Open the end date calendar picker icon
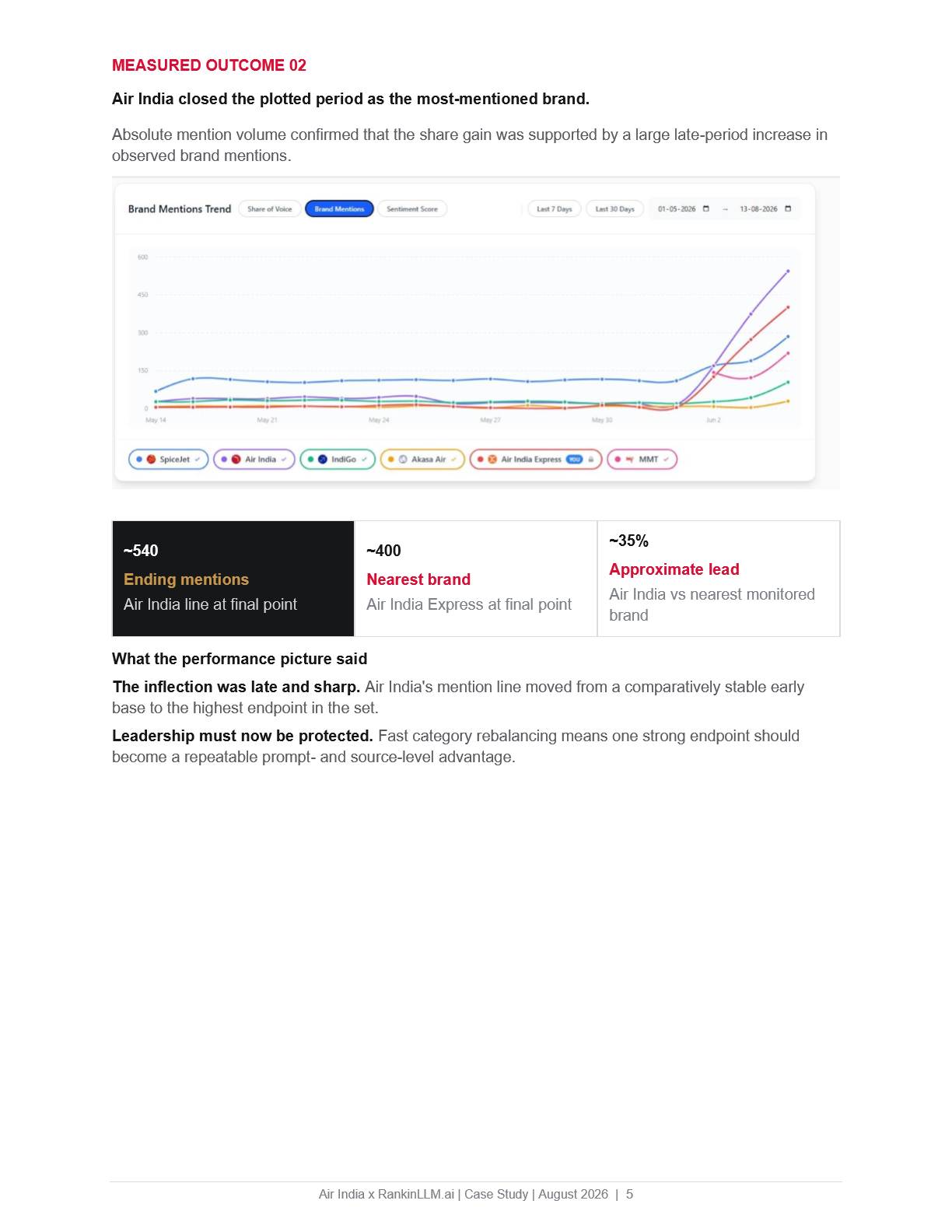This screenshot has width=952, height=1232. click(788, 208)
